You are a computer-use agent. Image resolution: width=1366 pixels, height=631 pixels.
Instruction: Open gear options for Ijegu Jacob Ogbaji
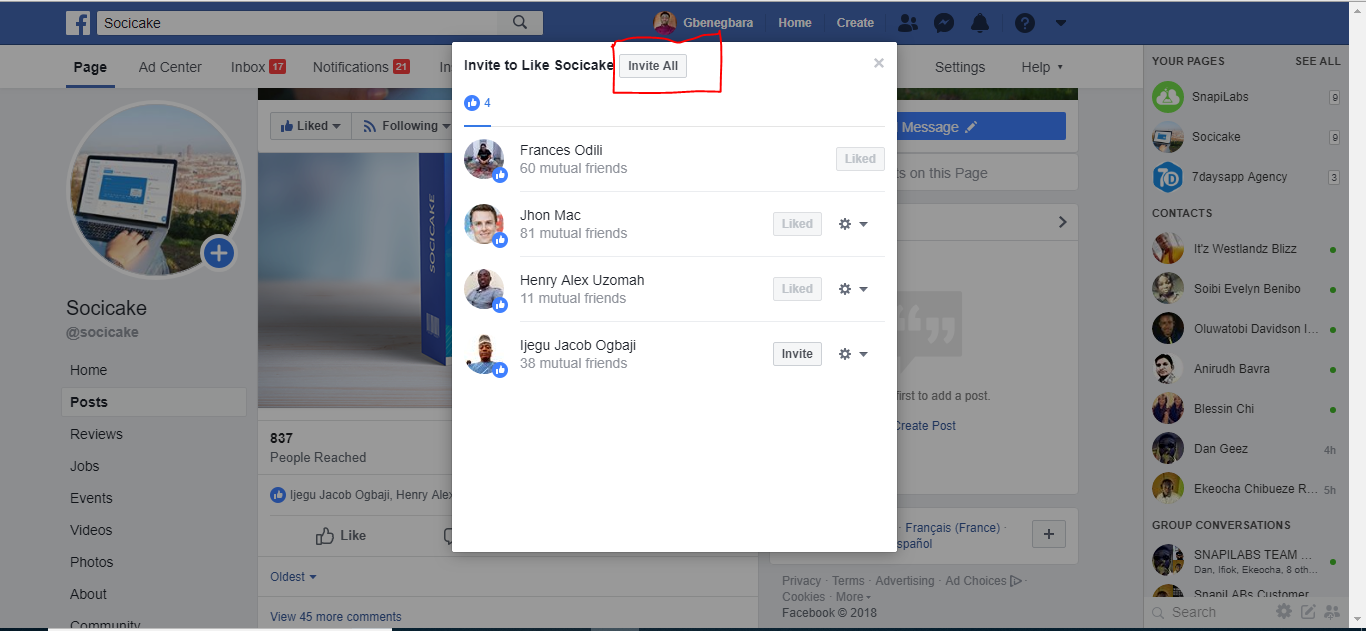pos(853,354)
